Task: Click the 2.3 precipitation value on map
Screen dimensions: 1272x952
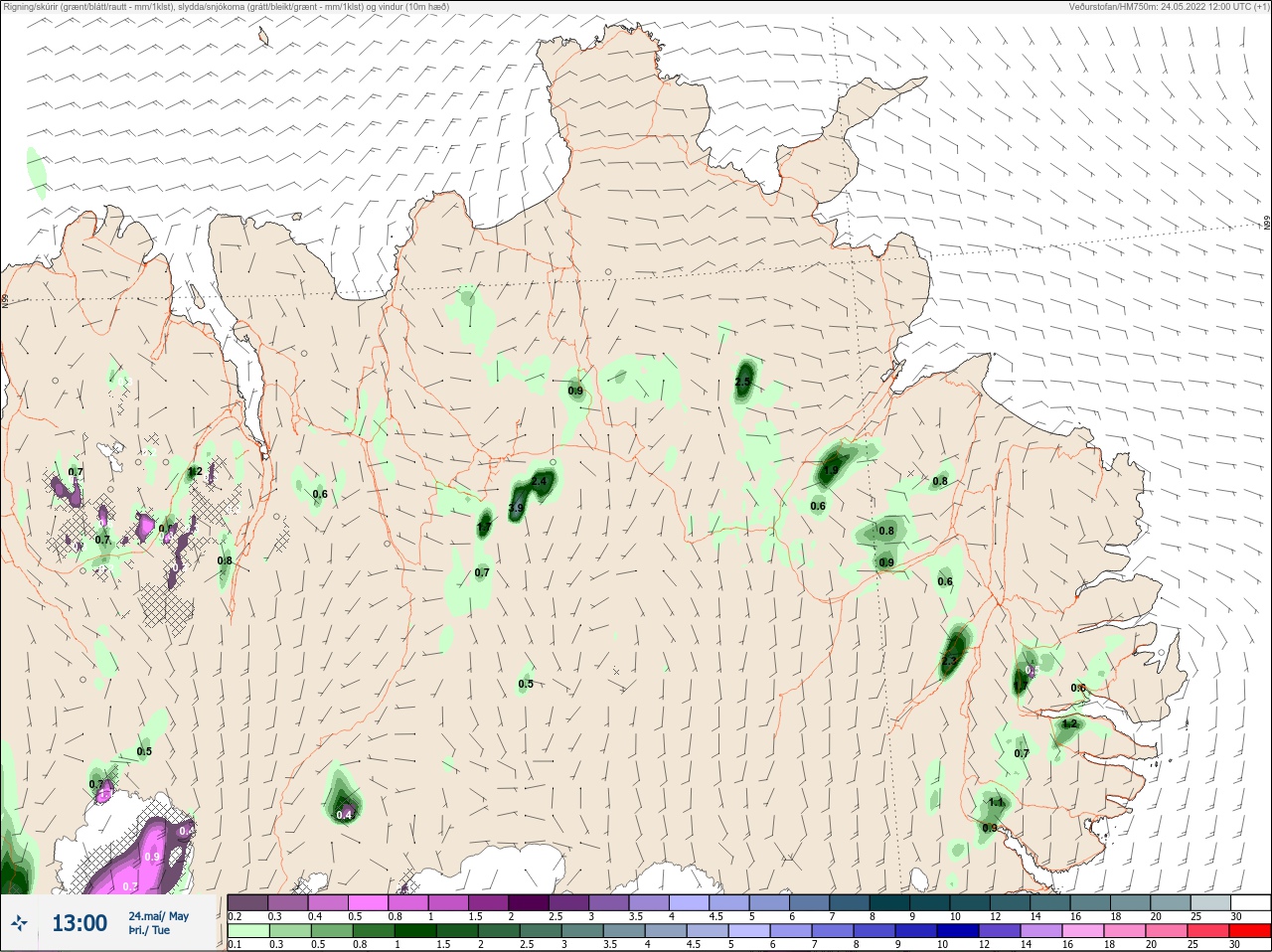Action: [x=949, y=661]
